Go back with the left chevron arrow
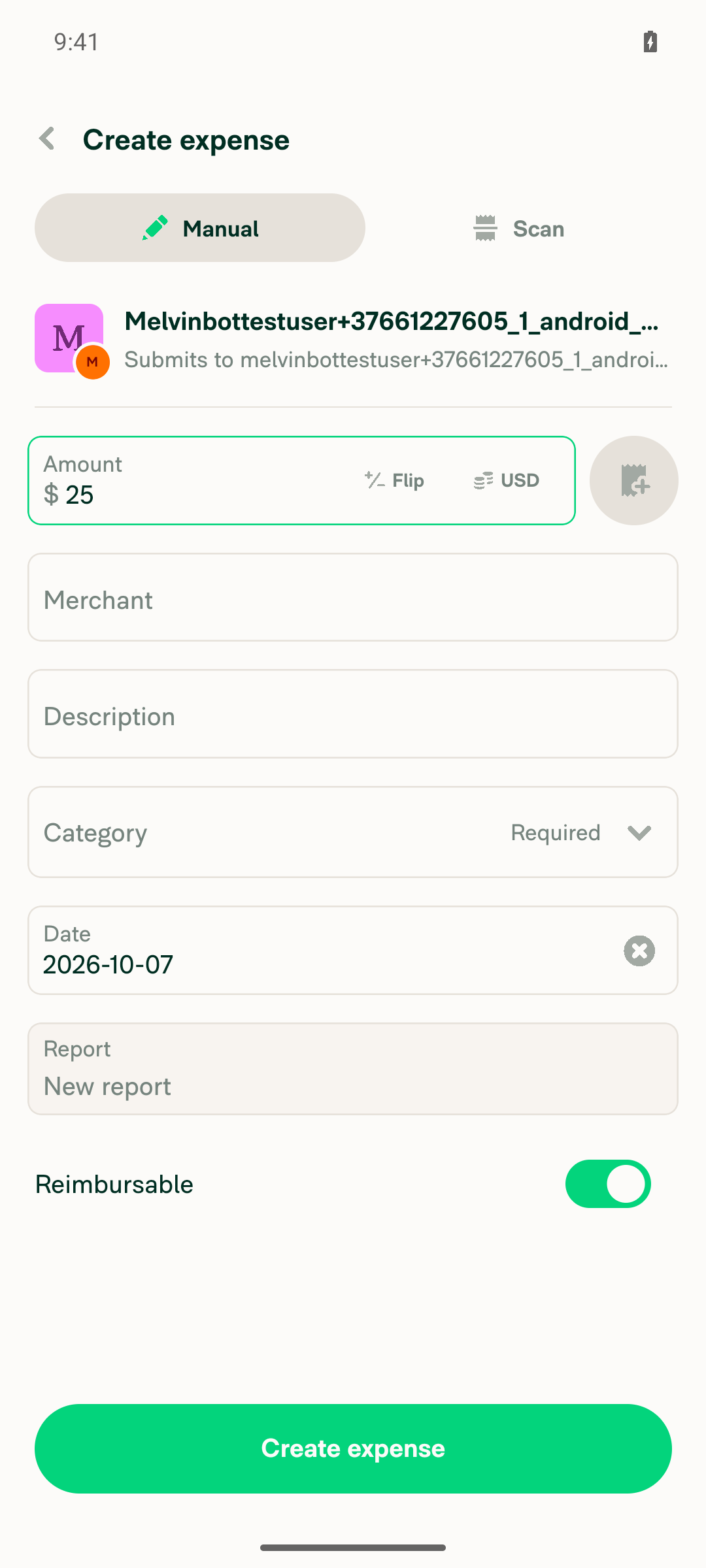The image size is (706, 1568). coord(46,139)
